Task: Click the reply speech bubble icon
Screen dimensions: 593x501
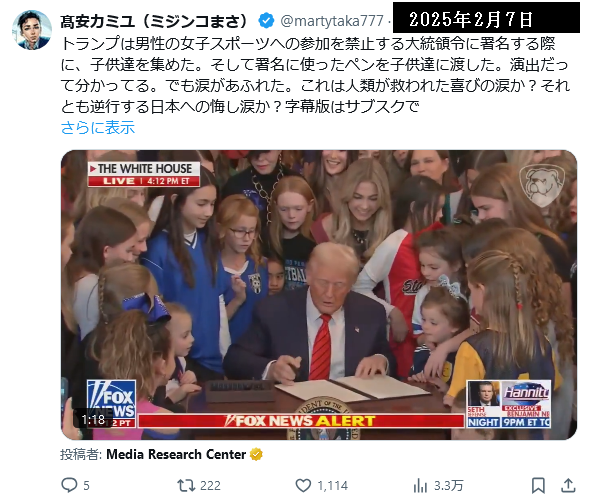Action: tap(69, 485)
